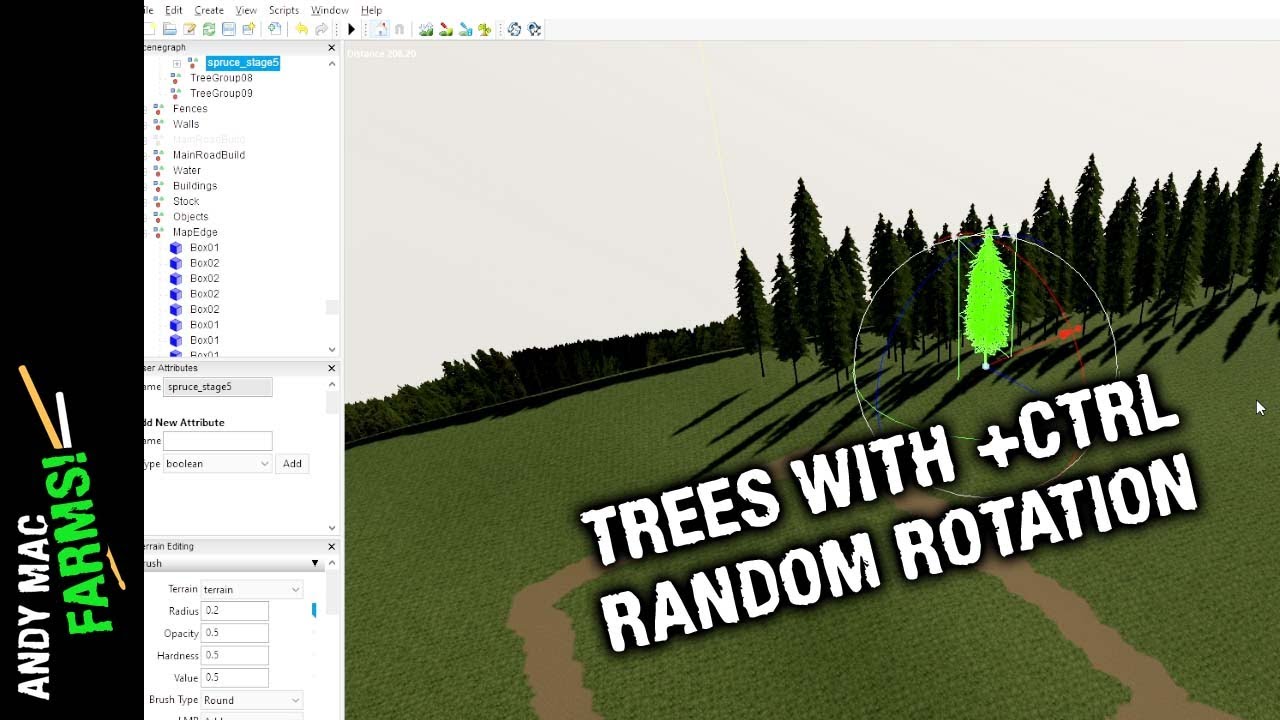Click the node icon beside MainRoadBuild
Viewport: 1280px width, 720px height.
[158, 155]
